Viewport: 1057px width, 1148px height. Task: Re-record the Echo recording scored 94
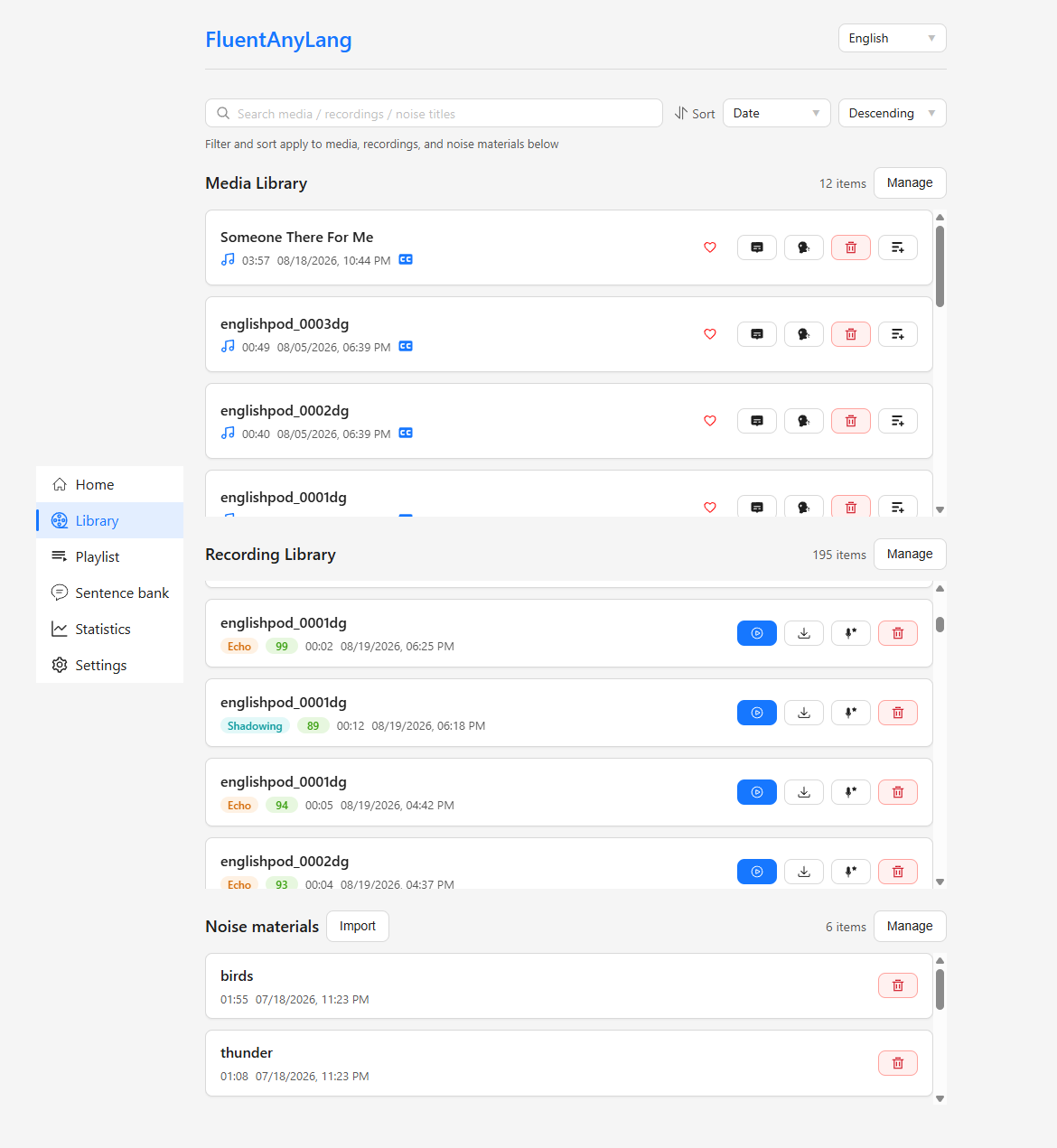point(851,792)
